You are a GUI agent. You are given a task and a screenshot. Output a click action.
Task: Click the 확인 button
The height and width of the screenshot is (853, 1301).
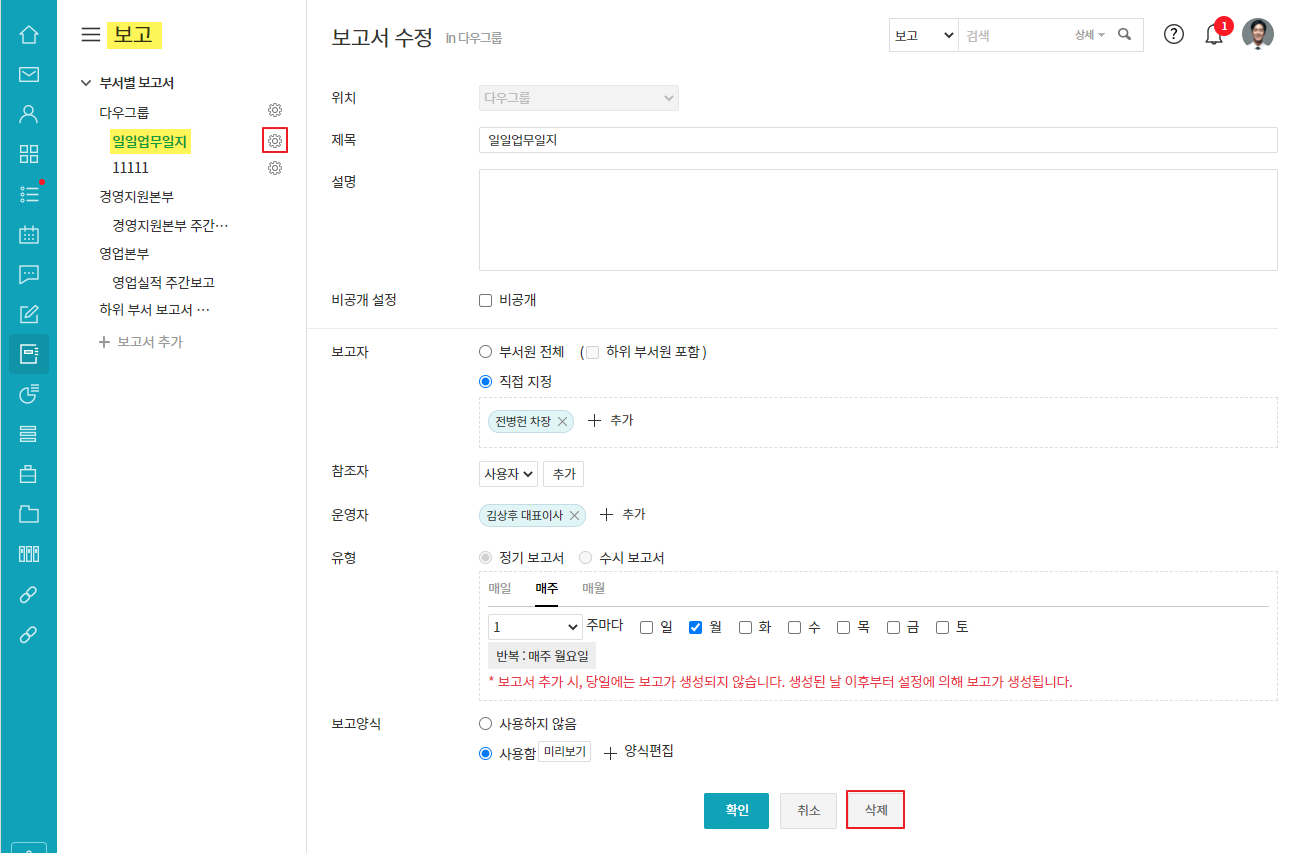pos(736,811)
